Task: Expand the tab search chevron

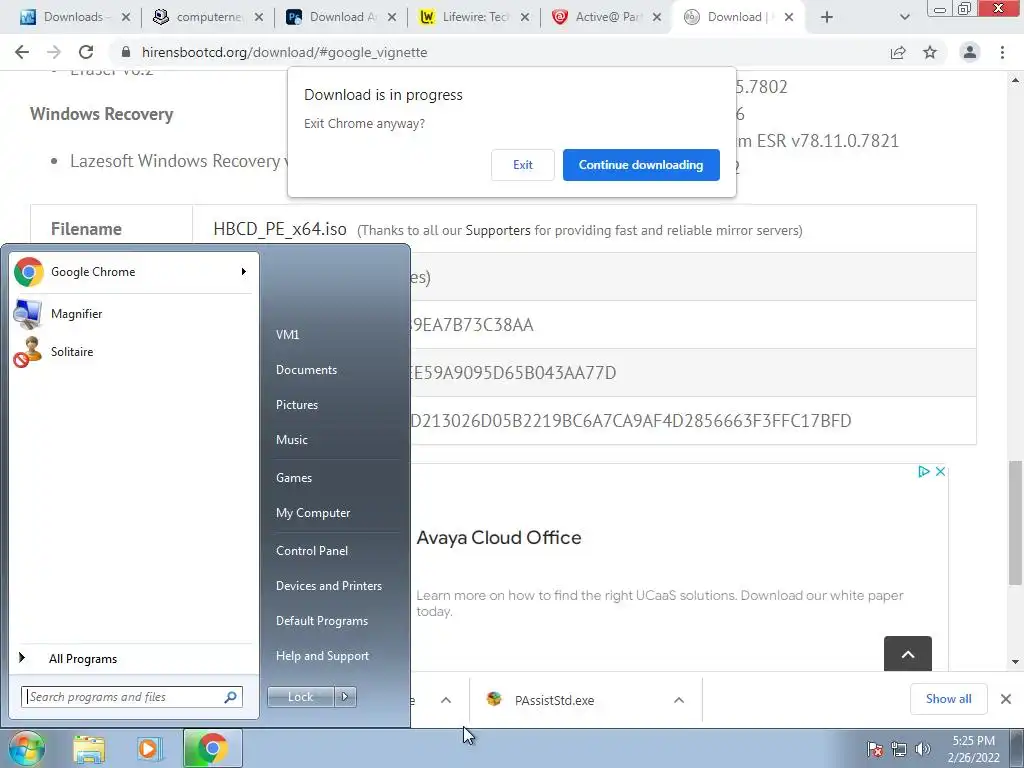Action: coord(904,17)
